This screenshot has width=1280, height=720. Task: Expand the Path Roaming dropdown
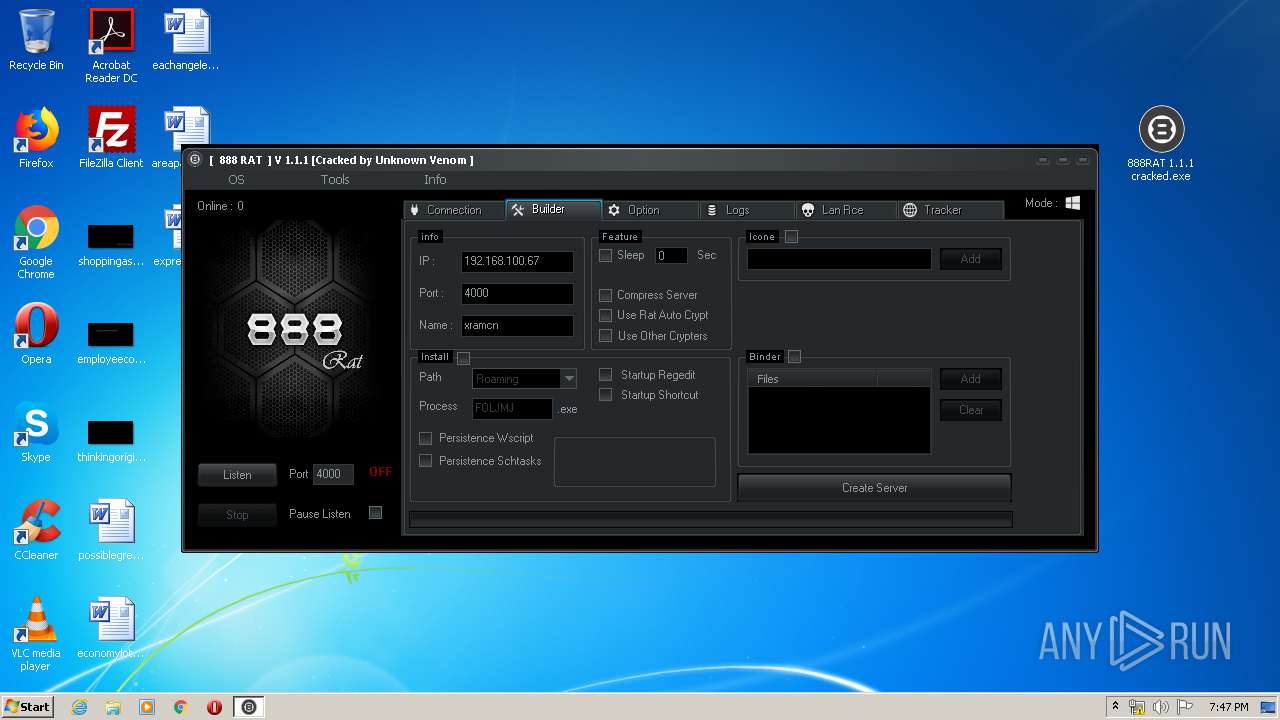coord(569,379)
